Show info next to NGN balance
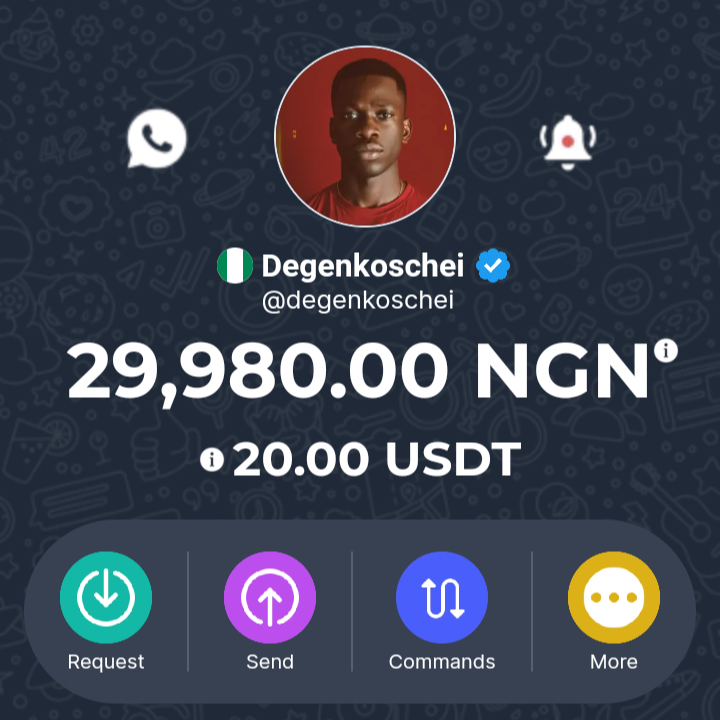The image size is (720, 720). [665, 350]
